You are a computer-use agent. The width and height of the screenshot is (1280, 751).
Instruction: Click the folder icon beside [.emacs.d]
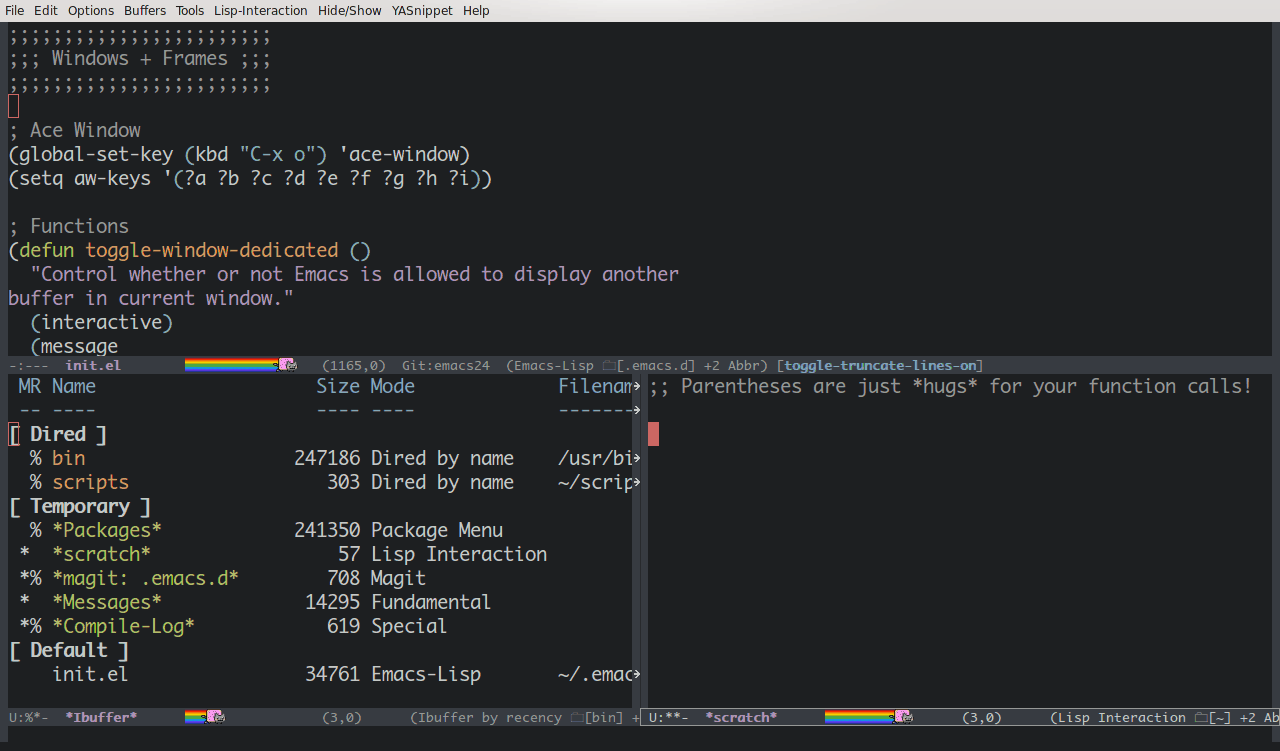pyautogui.click(x=609, y=365)
